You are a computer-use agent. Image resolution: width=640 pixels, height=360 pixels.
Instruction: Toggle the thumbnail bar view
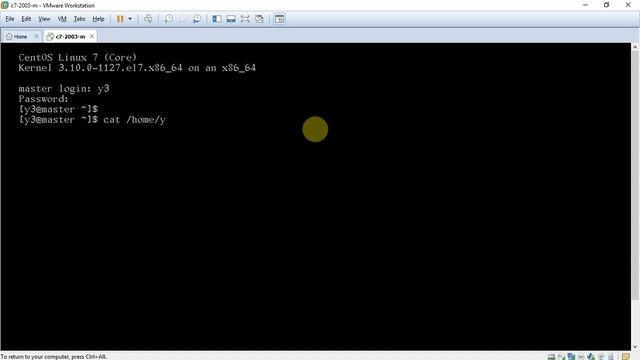point(231,19)
